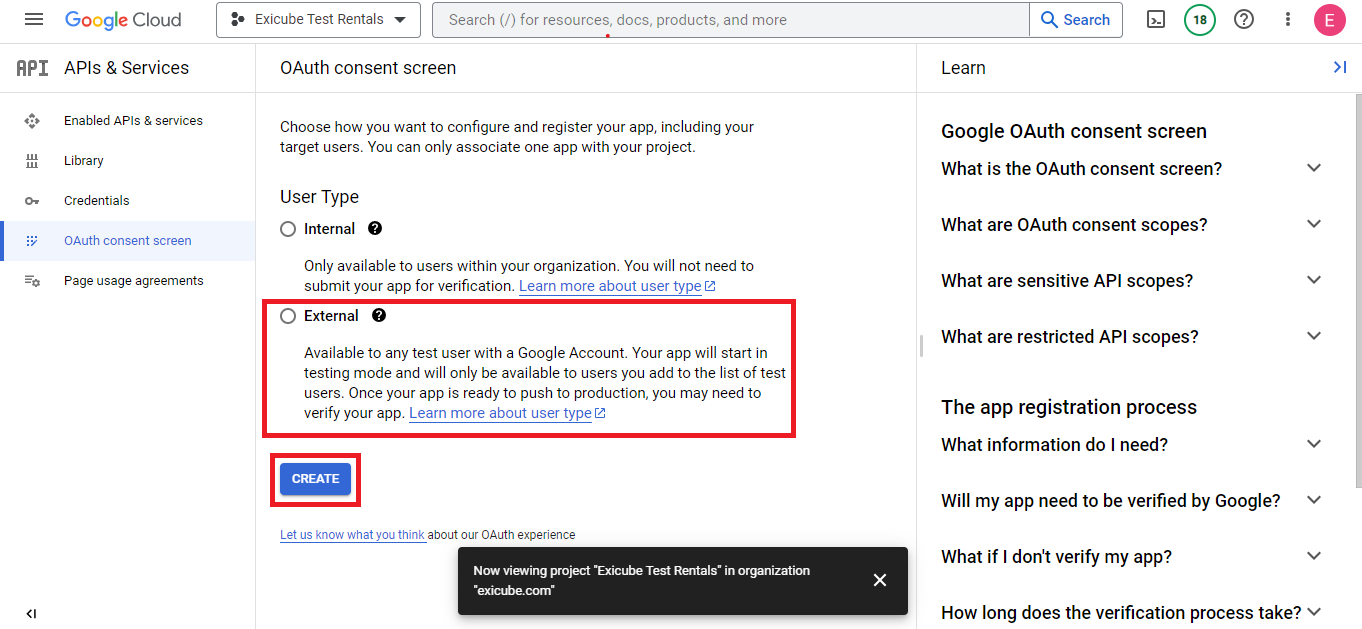This screenshot has width=1362, height=629.
Task: Go to Credentials in the sidebar
Action: [97, 201]
